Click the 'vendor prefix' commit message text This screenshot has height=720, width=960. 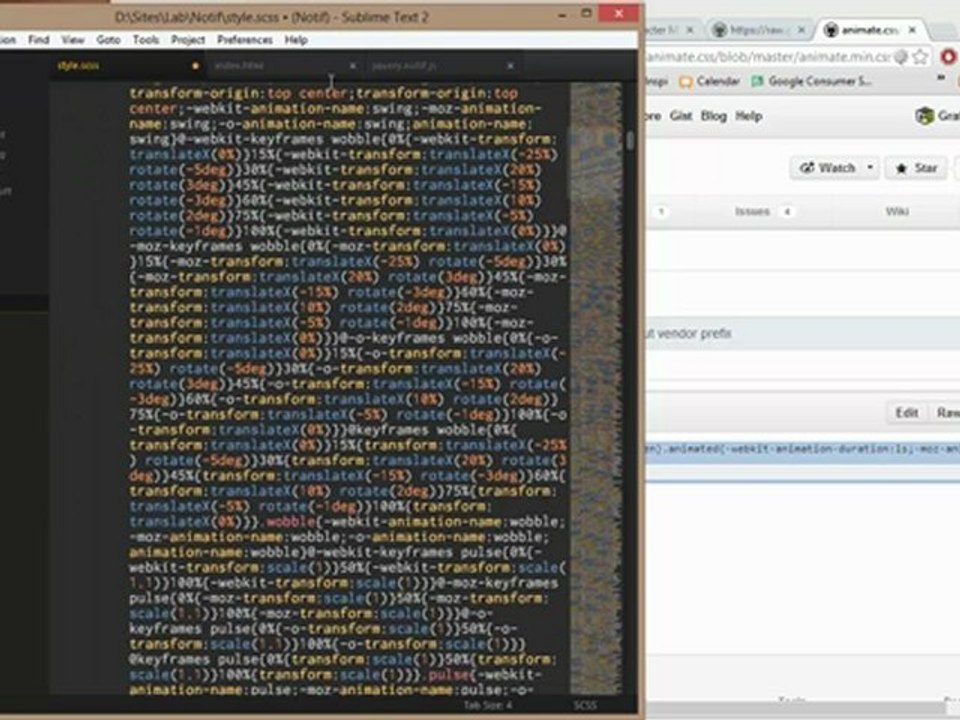pyautogui.click(x=694, y=334)
